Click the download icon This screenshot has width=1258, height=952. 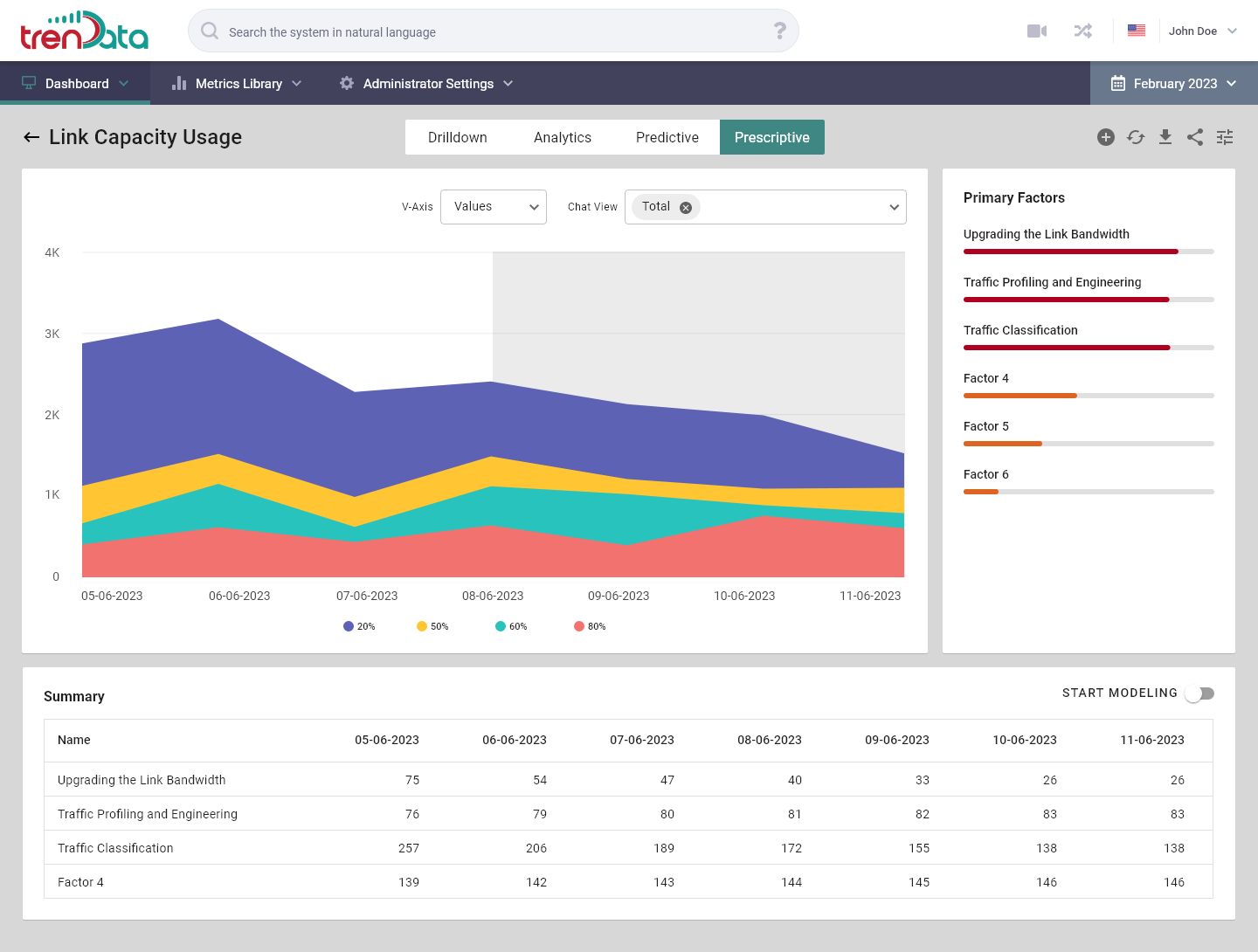[1165, 137]
